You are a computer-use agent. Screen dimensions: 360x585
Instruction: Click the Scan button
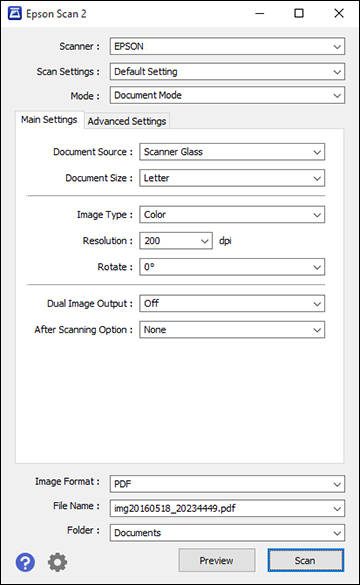[305, 560]
